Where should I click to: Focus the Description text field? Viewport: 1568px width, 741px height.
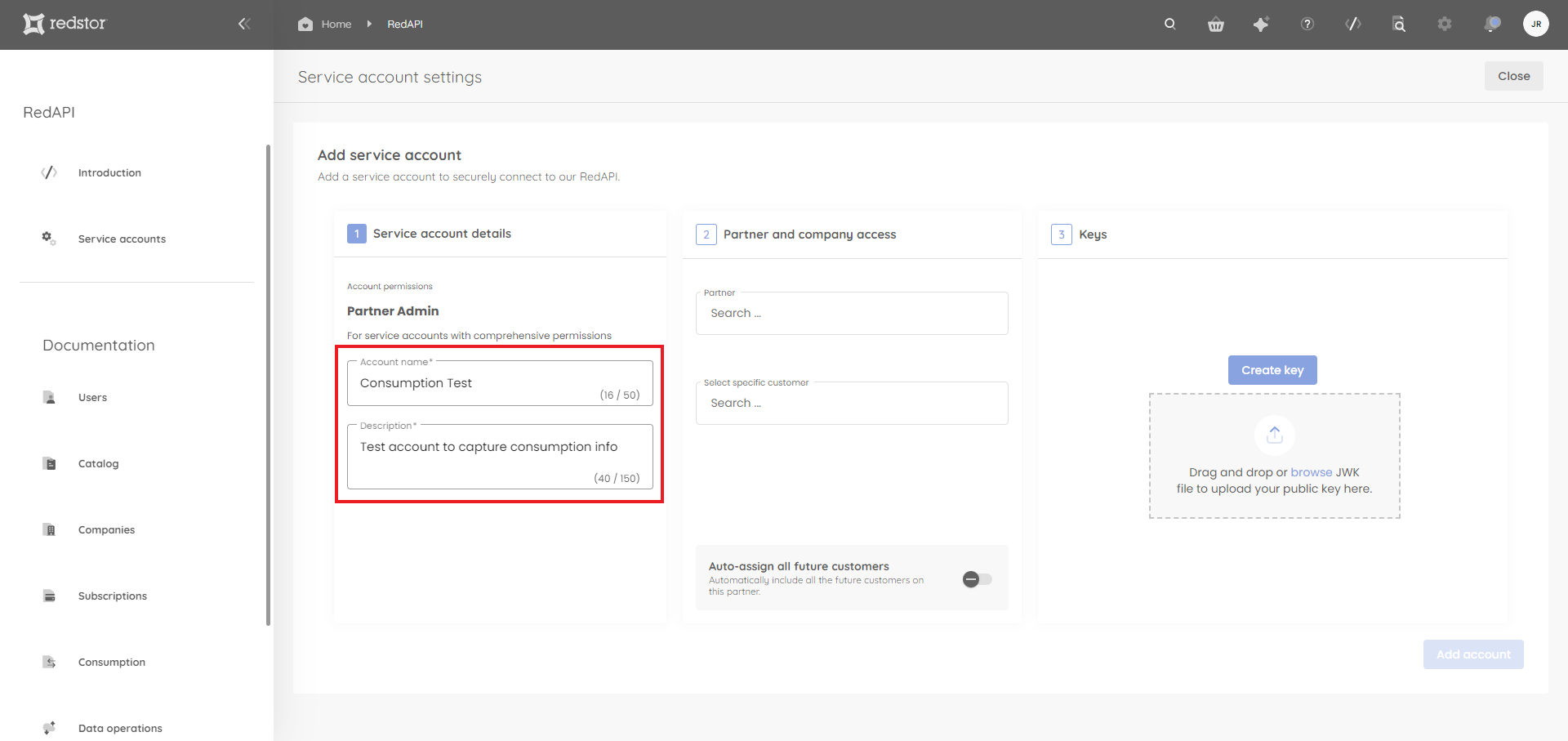pyautogui.click(x=500, y=457)
